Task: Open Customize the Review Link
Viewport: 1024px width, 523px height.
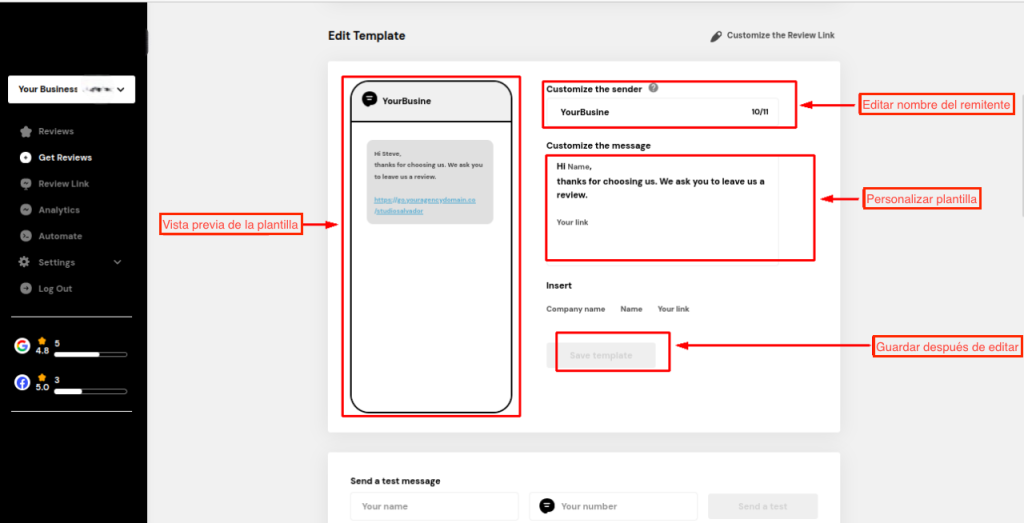Action: [x=772, y=36]
